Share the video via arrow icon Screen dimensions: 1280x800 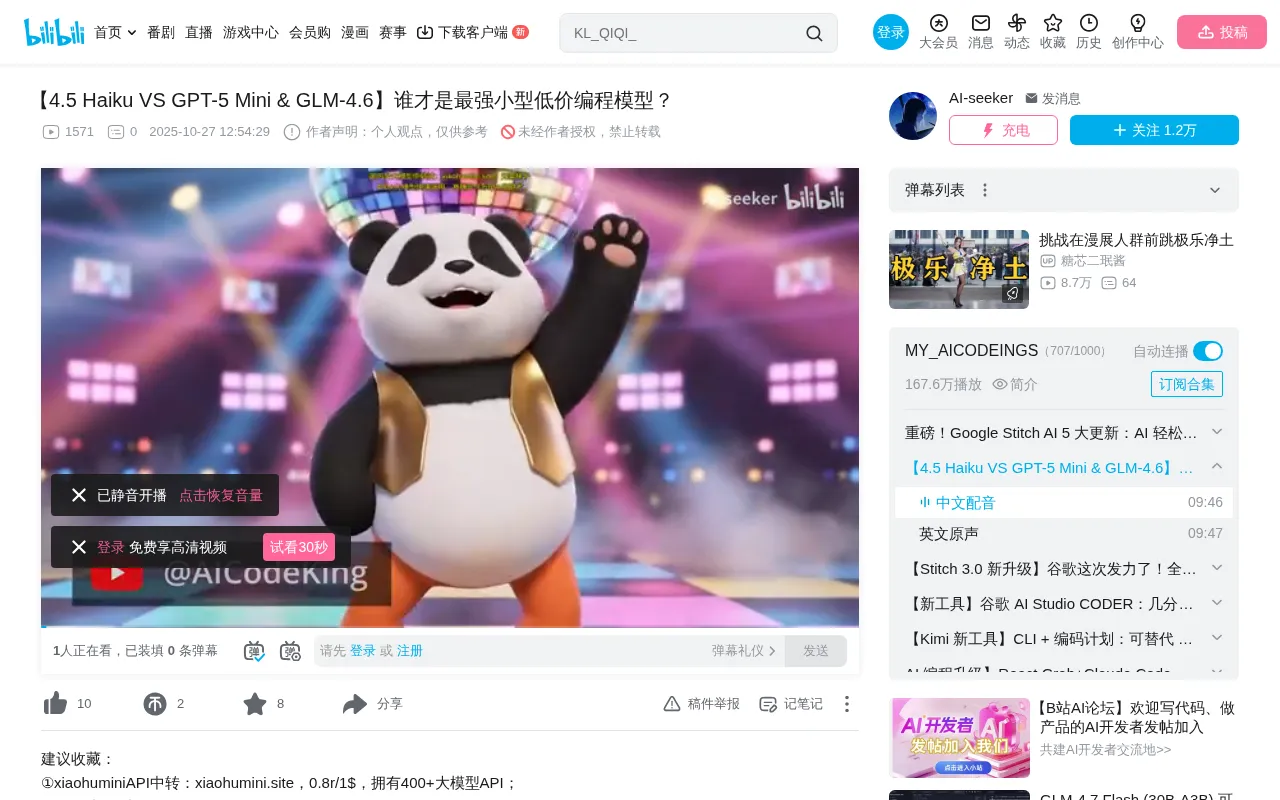click(355, 704)
